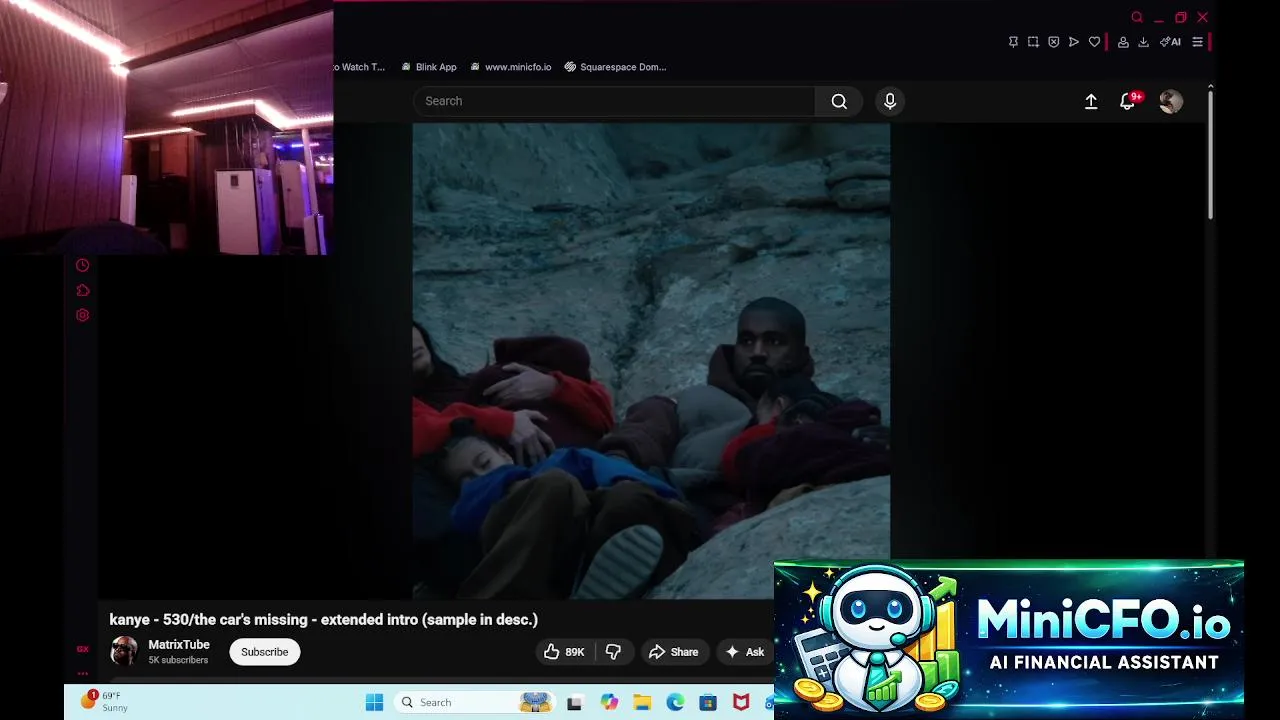Click the red tab search magnifier icon
Image resolution: width=1280 pixels, height=720 pixels.
tap(1137, 17)
